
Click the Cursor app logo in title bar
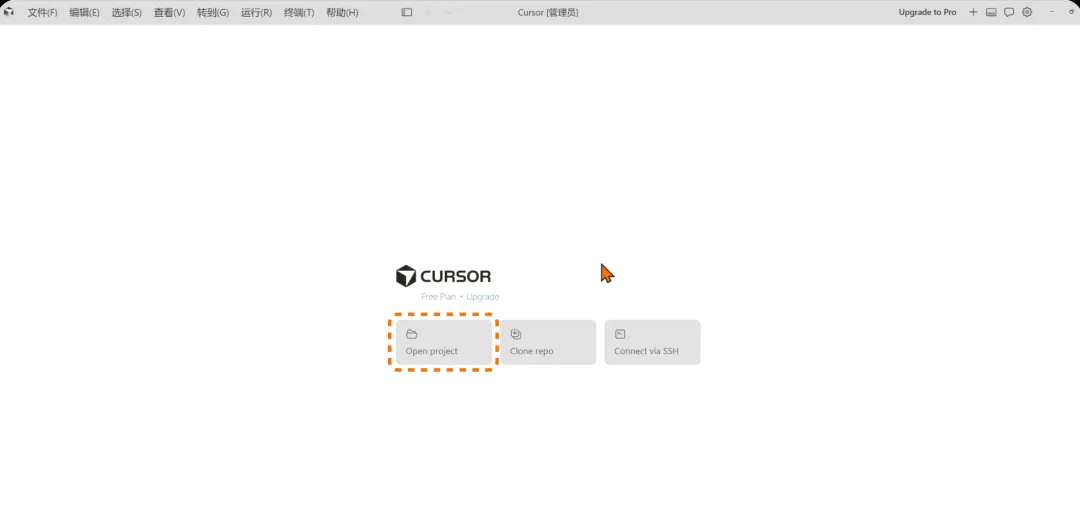[9, 12]
